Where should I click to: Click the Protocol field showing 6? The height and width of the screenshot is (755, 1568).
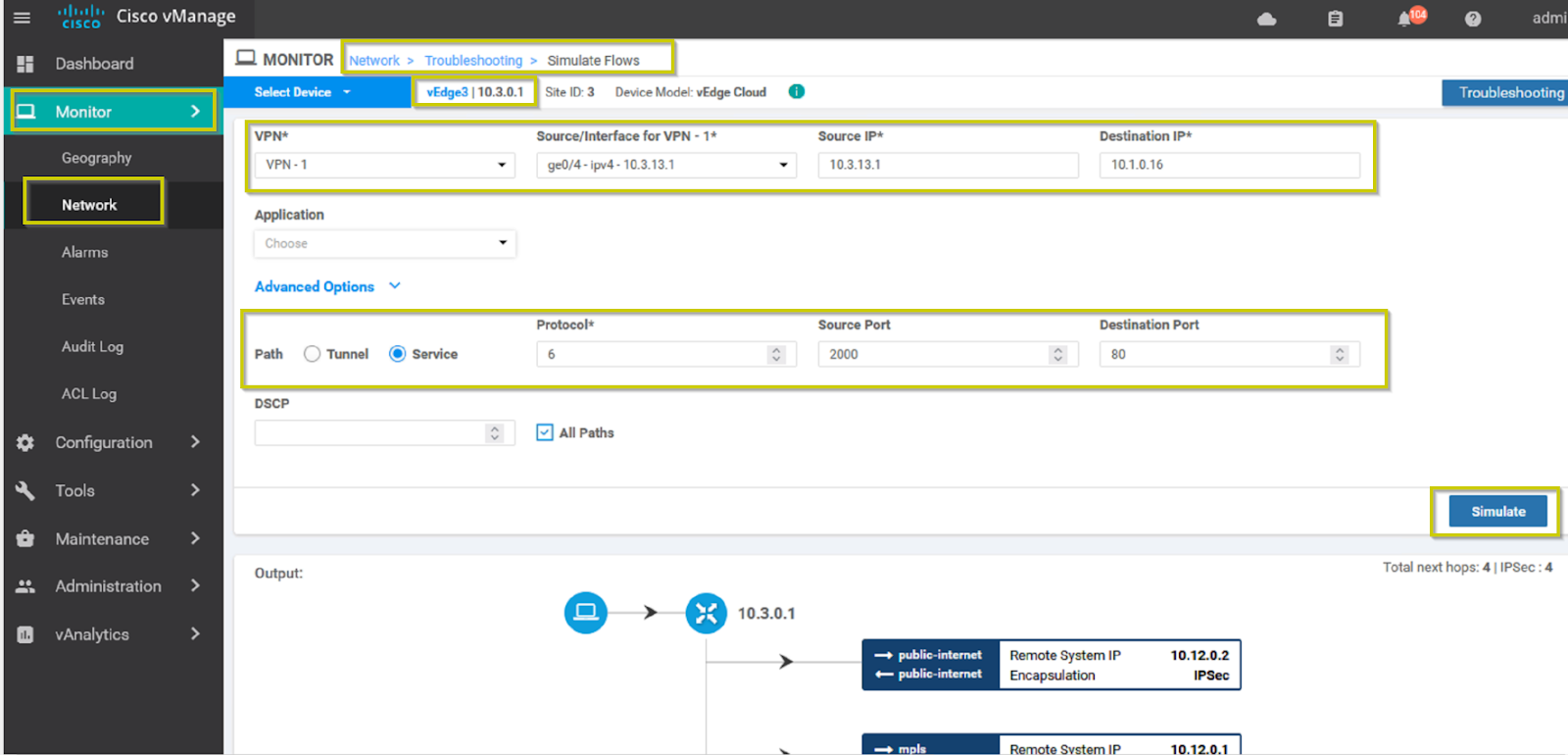(666, 354)
